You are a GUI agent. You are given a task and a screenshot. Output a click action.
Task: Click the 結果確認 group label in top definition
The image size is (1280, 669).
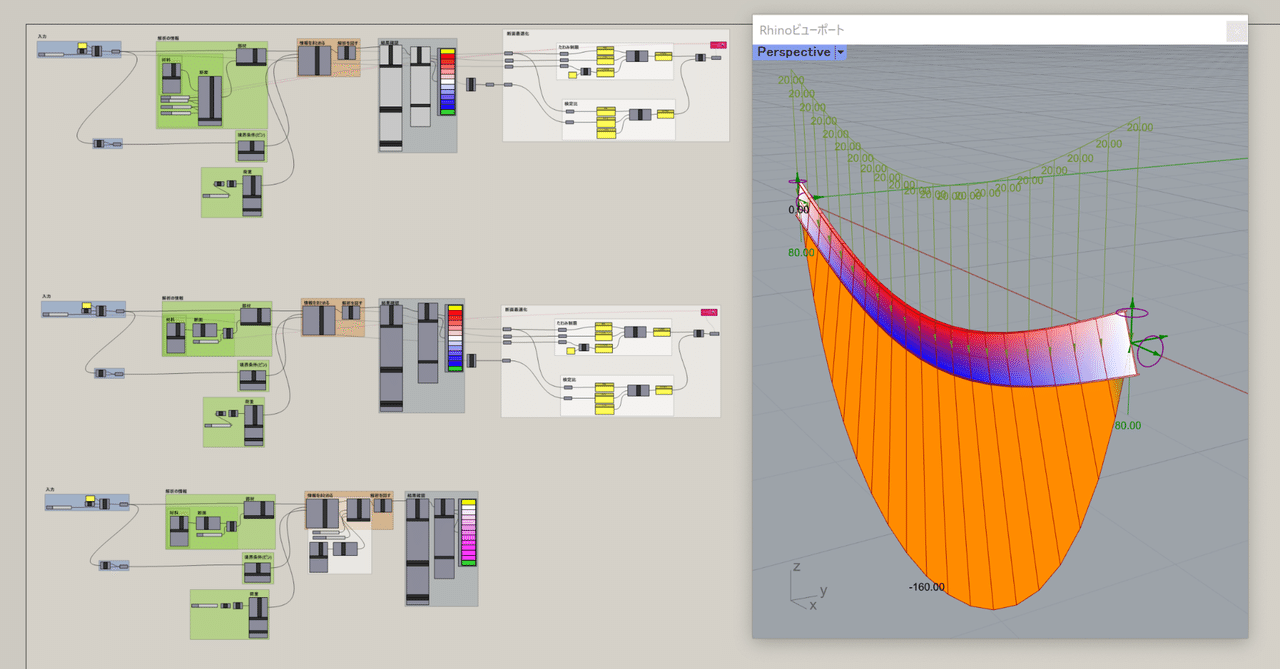point(389,43)
